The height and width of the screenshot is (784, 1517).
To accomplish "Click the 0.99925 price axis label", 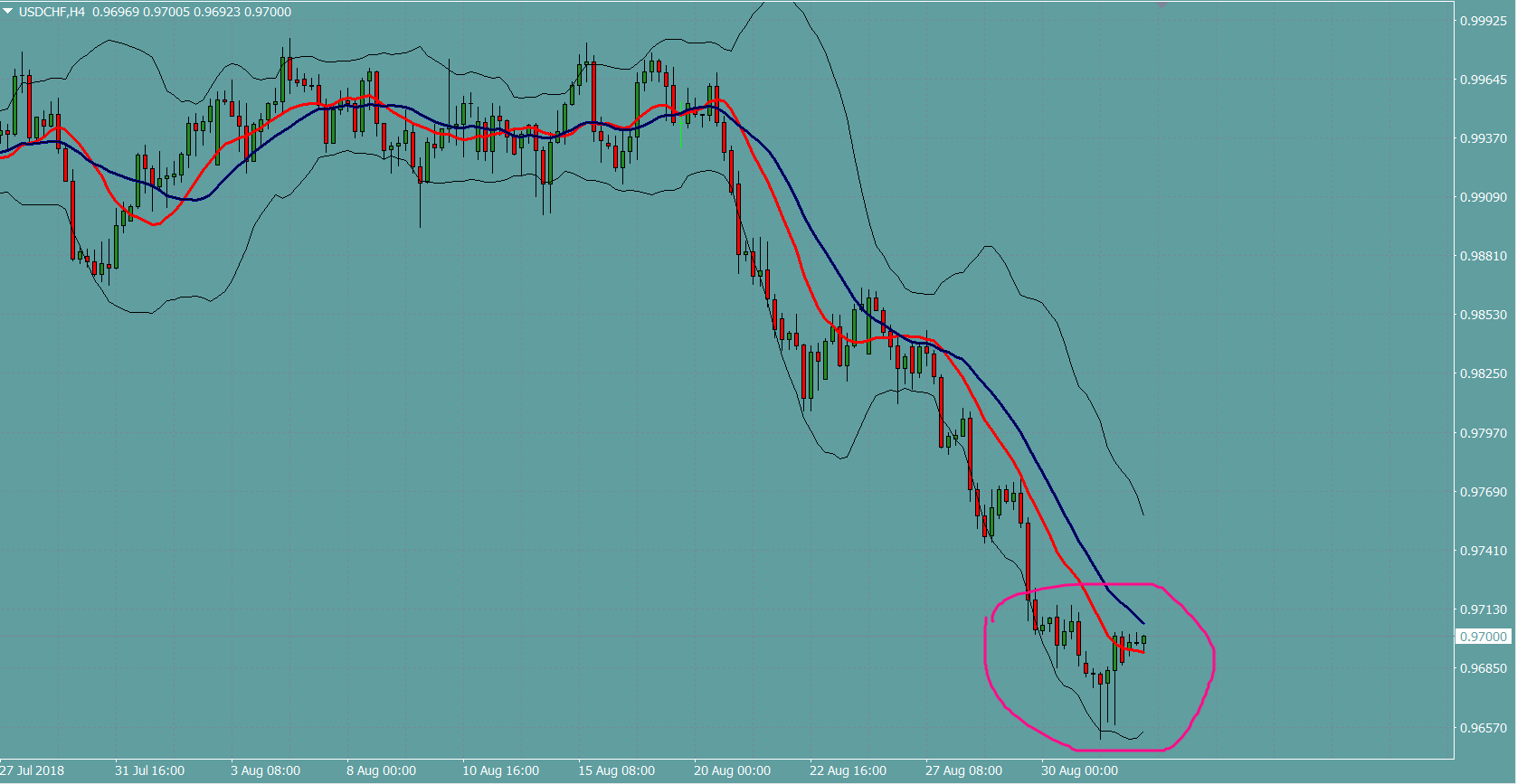I will [1484, 21].
